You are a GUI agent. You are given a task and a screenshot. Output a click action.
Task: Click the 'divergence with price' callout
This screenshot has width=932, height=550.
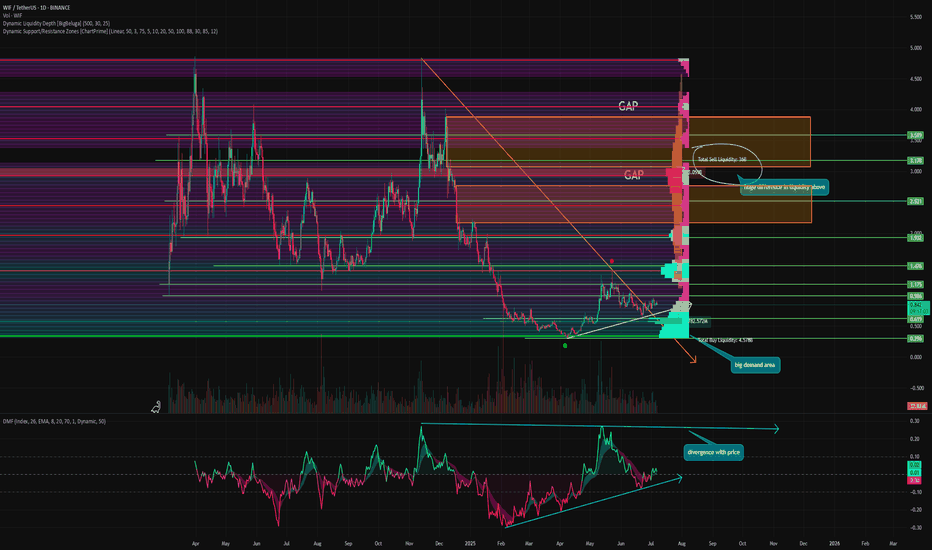713,452
